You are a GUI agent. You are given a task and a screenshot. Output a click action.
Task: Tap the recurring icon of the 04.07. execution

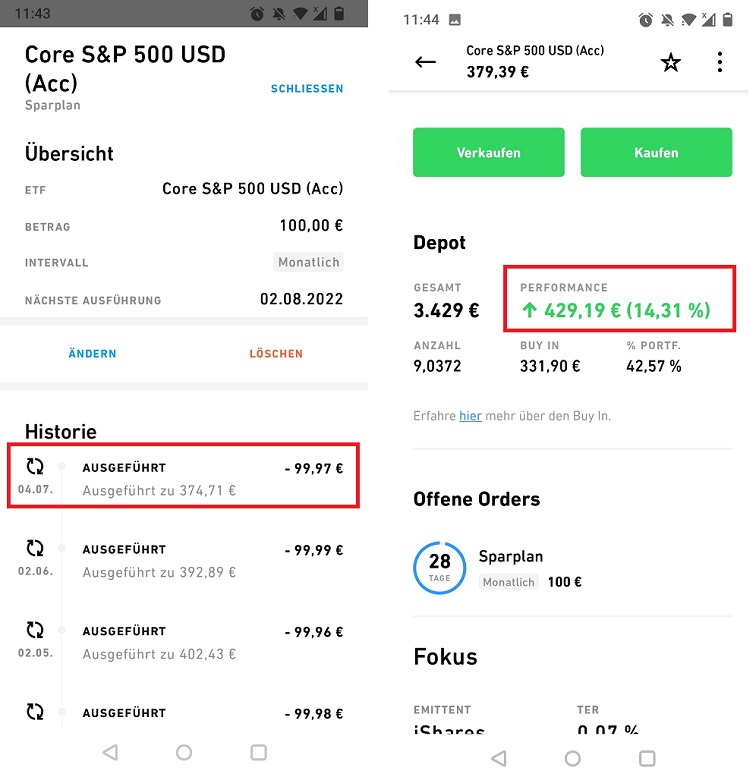coord(35,466)
